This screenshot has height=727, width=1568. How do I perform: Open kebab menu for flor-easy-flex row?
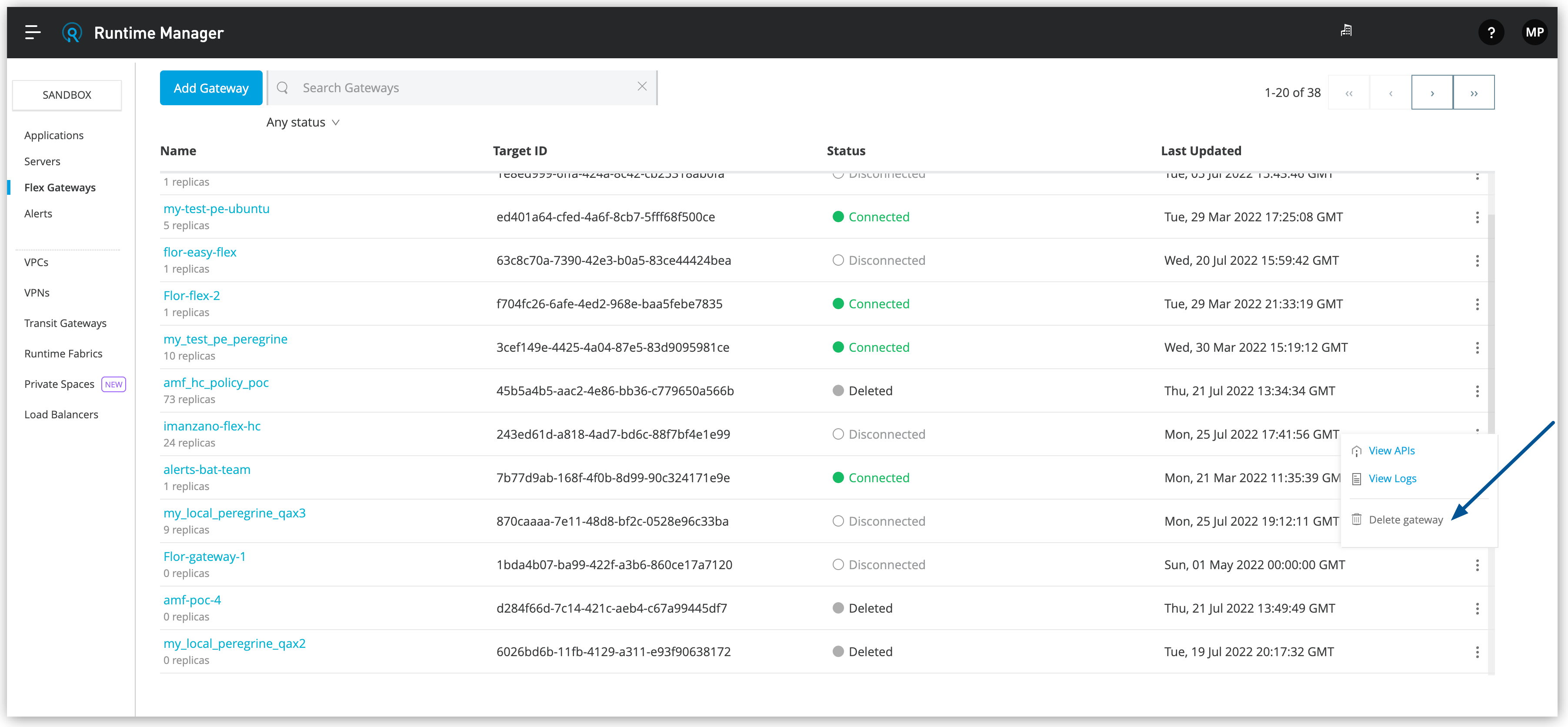tap(1477, 260)
